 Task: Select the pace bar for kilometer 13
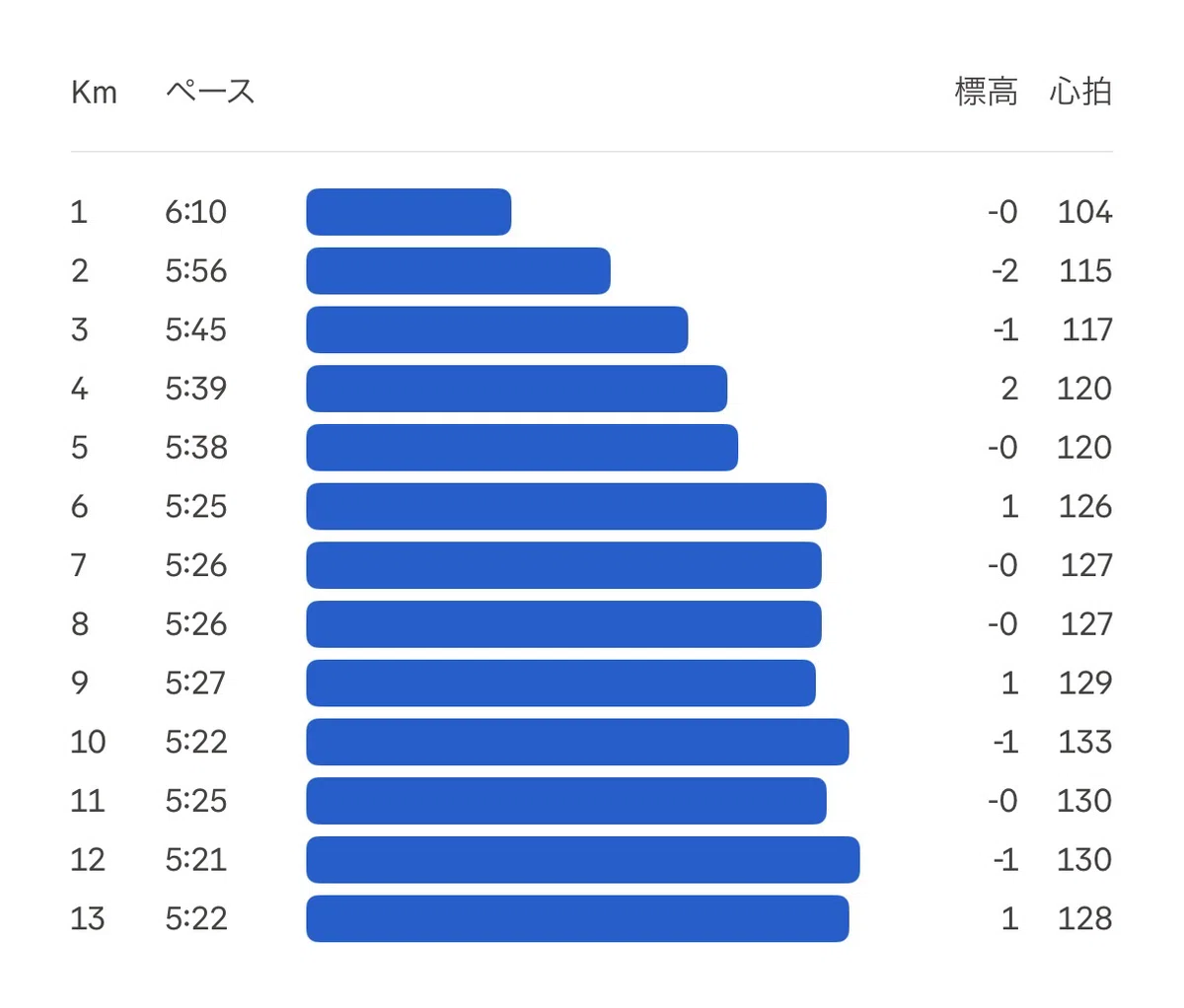pyautogui.click(x=577, y=918)
